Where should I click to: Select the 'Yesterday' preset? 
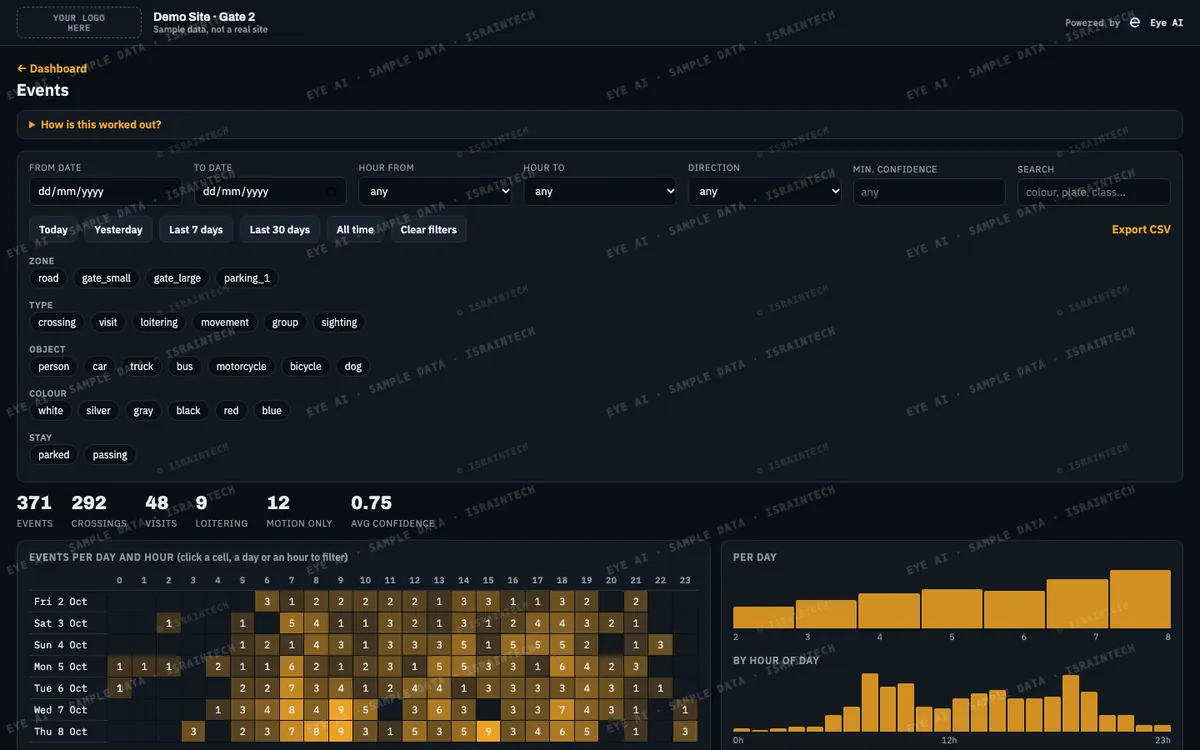coord(119,230)
